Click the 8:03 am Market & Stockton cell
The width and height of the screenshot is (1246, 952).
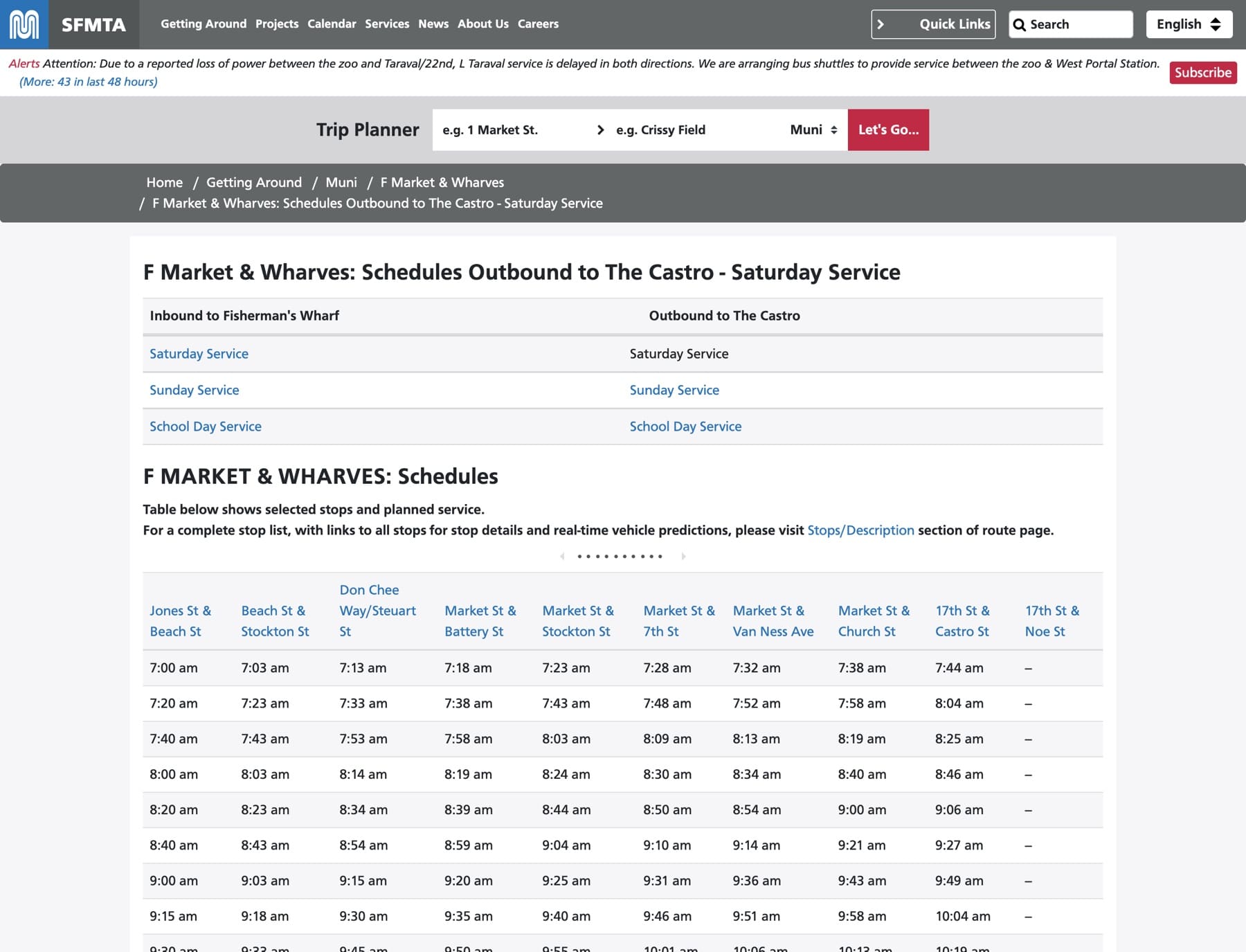pos(566,739)
